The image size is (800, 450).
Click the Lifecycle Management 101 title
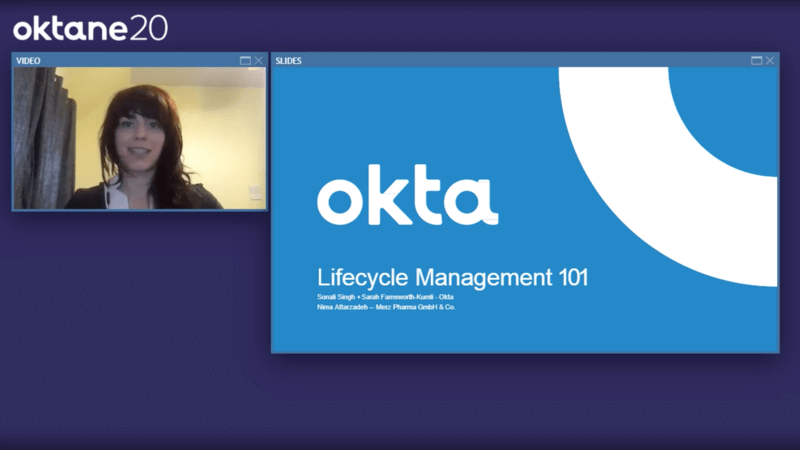point(452,277)
